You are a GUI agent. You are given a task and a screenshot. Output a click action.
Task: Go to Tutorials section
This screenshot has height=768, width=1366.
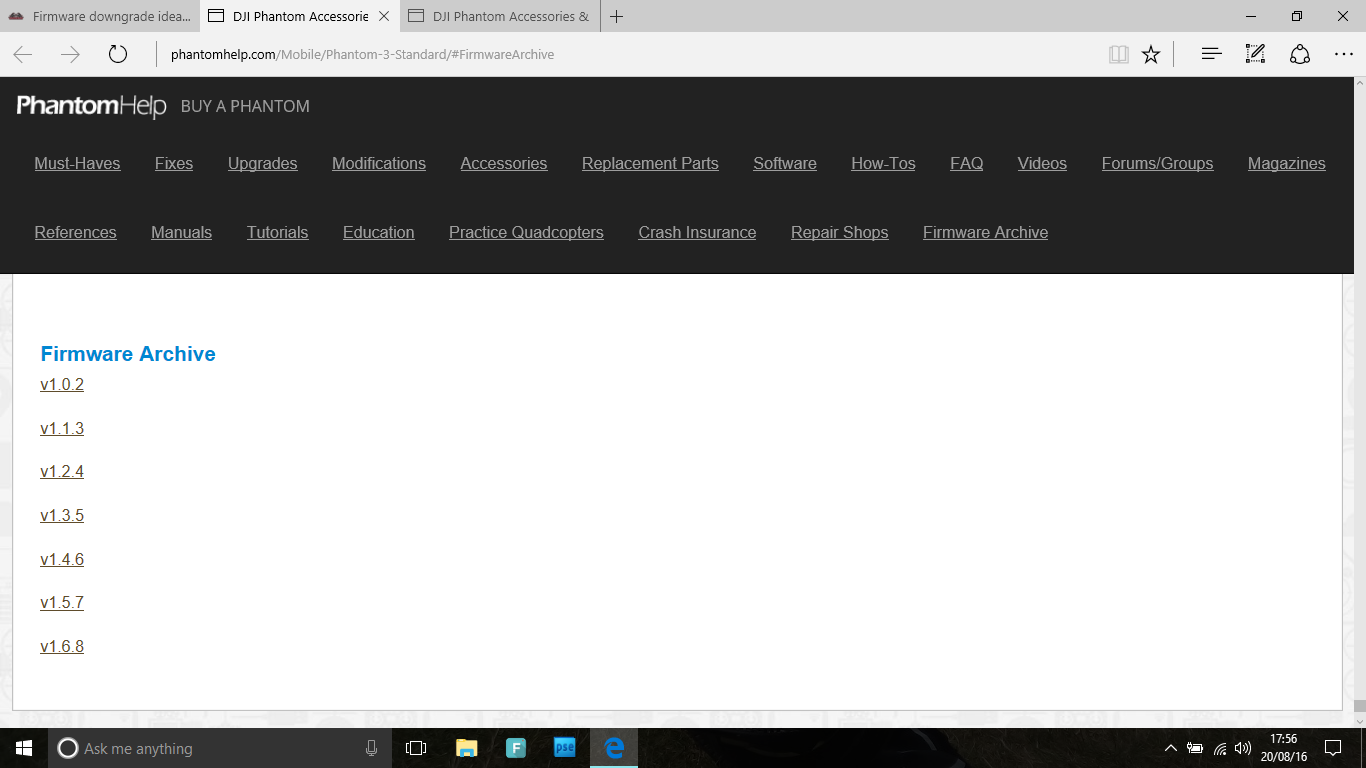click(277, 233)
